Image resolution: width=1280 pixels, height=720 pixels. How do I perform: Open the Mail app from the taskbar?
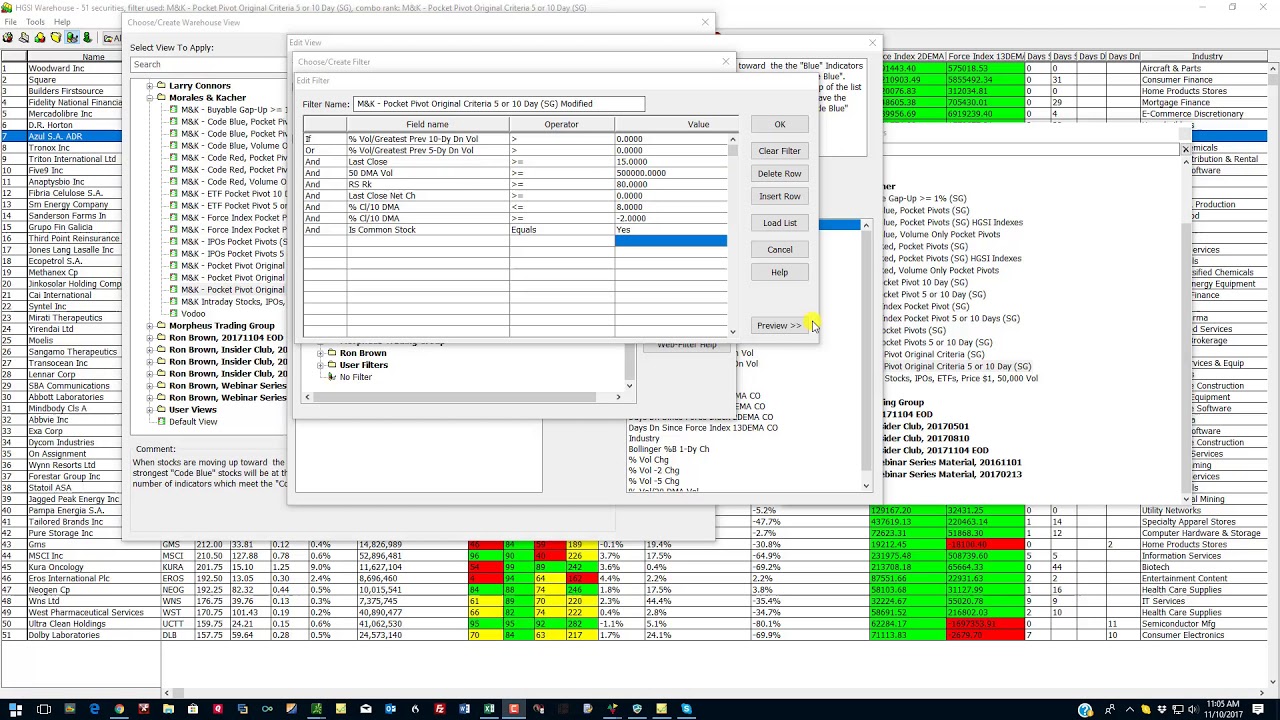coord(366,709)
